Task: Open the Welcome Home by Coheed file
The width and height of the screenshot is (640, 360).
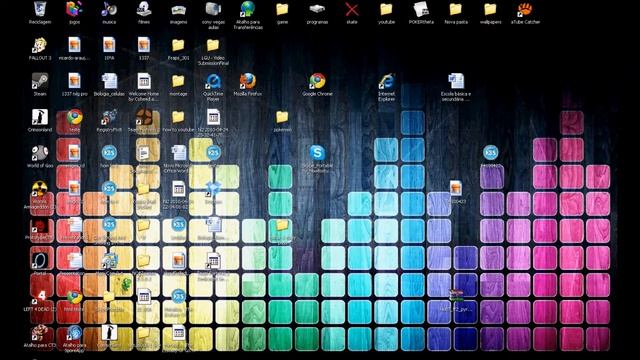Action: tap(144, 81)
